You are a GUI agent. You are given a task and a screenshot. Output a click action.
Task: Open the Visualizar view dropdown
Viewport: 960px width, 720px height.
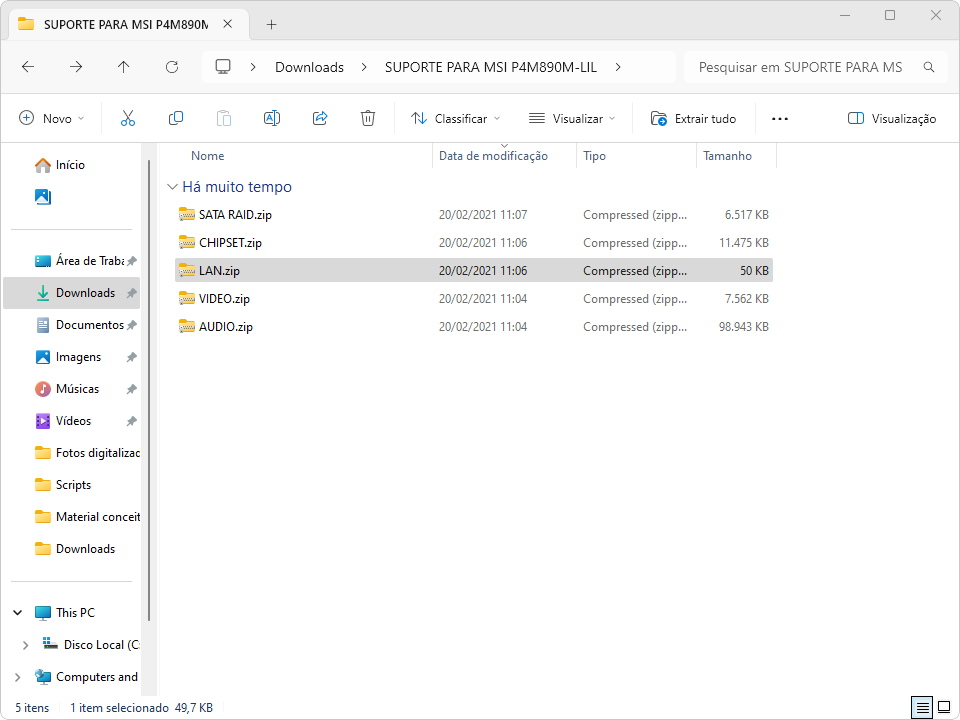572,118
